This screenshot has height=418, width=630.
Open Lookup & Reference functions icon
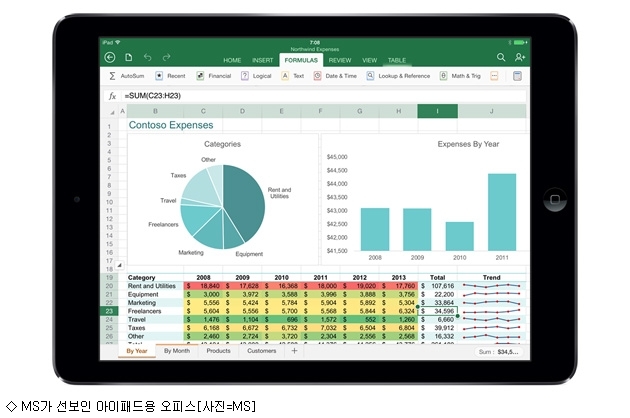point(370,76)
